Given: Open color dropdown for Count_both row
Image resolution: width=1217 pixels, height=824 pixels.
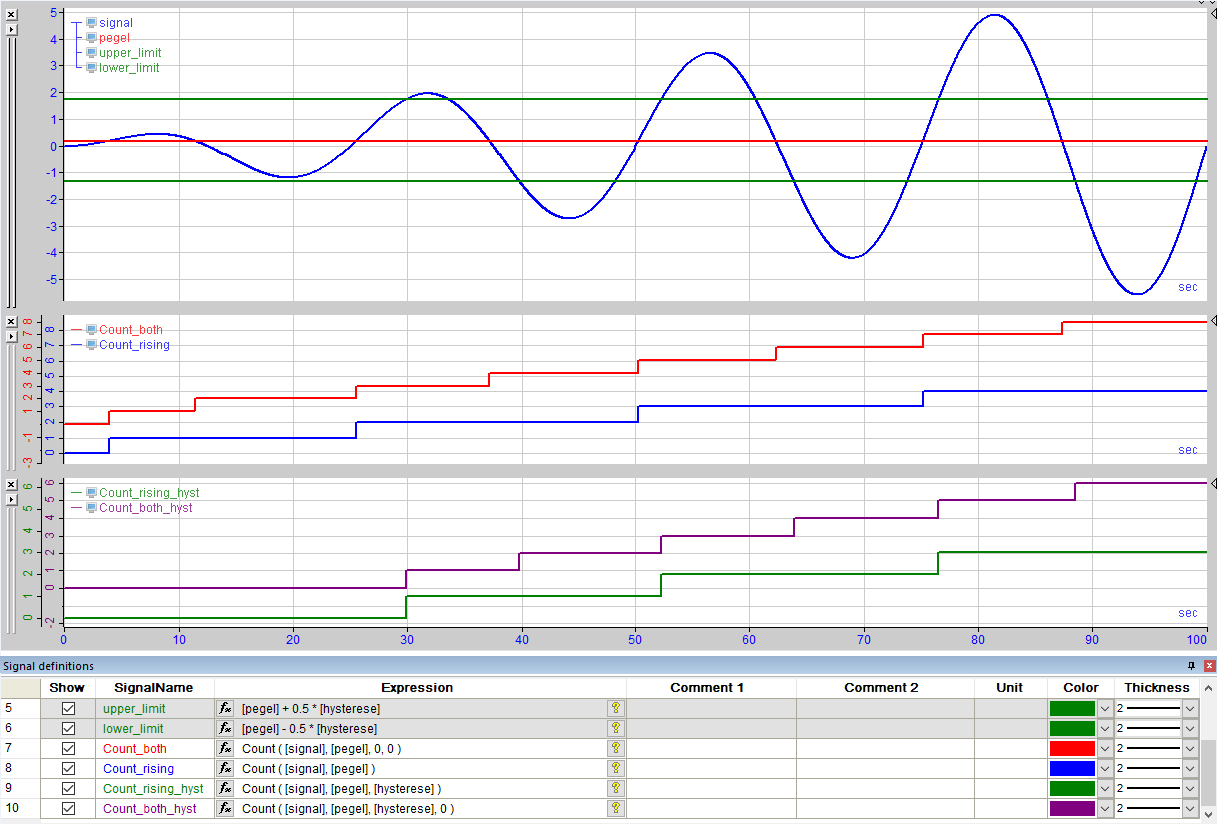Looking at the screenshot, I should [1105, 749].
